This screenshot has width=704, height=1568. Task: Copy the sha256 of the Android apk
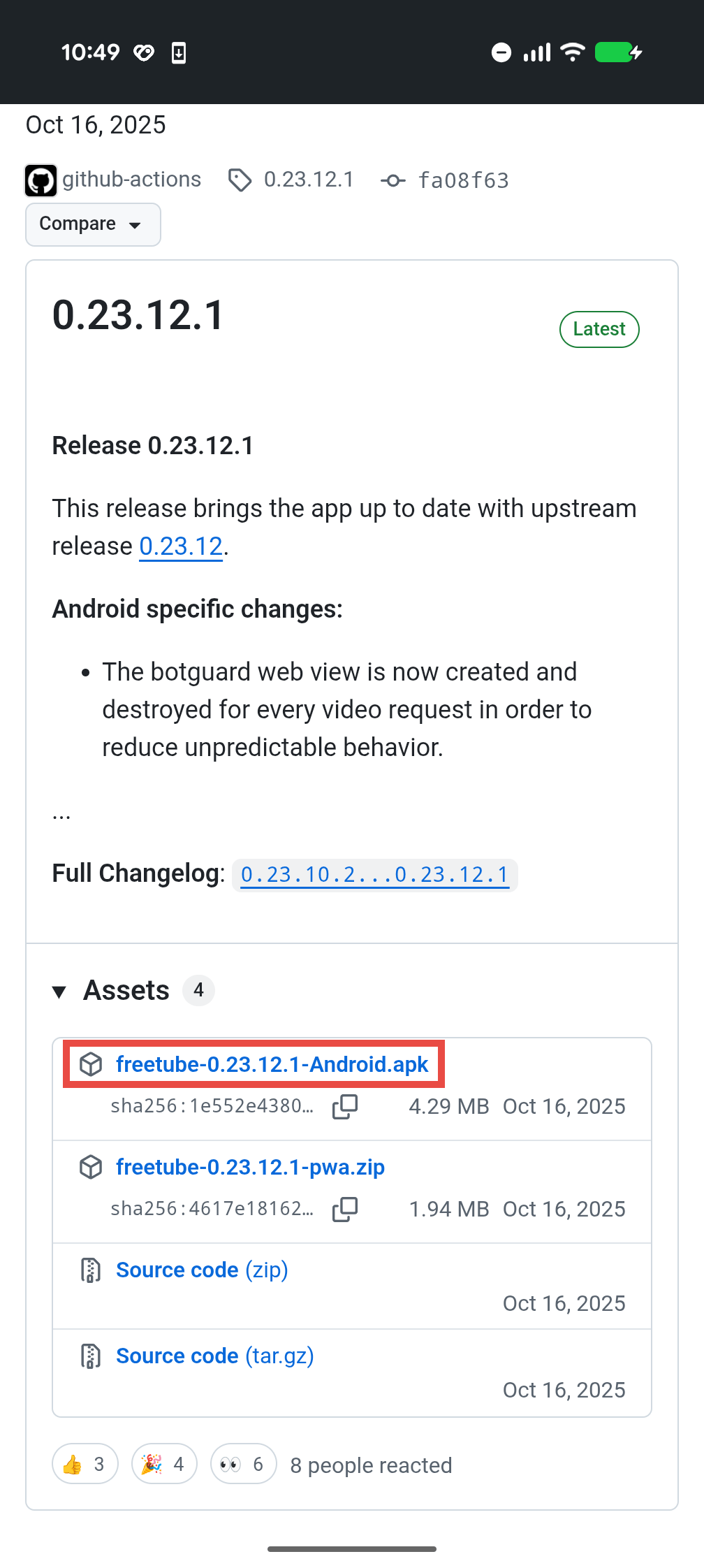pyautogui.click(x=345, y=1107)
